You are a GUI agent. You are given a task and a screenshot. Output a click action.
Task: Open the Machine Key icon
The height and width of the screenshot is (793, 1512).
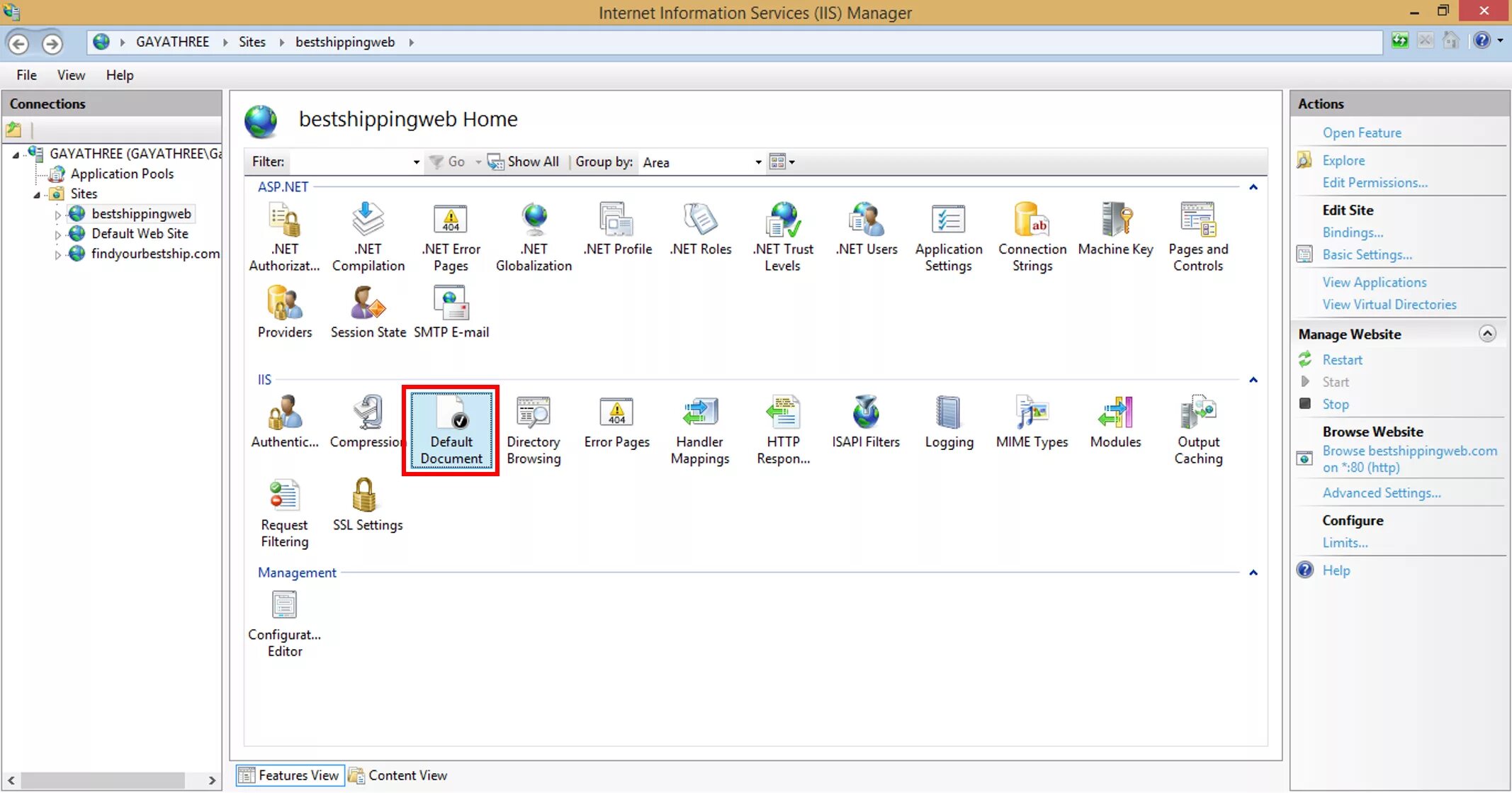click(x=1115, y=220)
